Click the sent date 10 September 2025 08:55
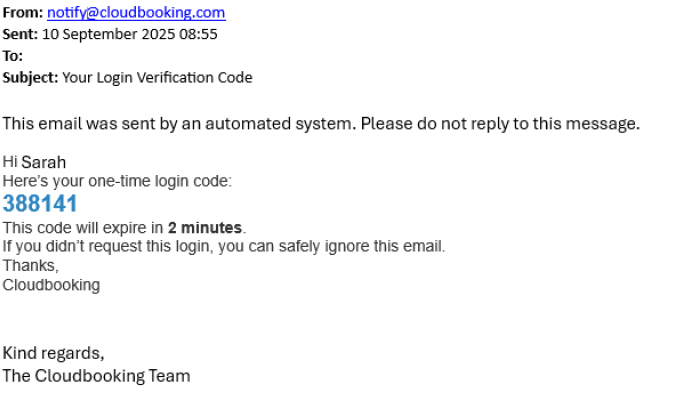692x395 pixels. [130, 34]
